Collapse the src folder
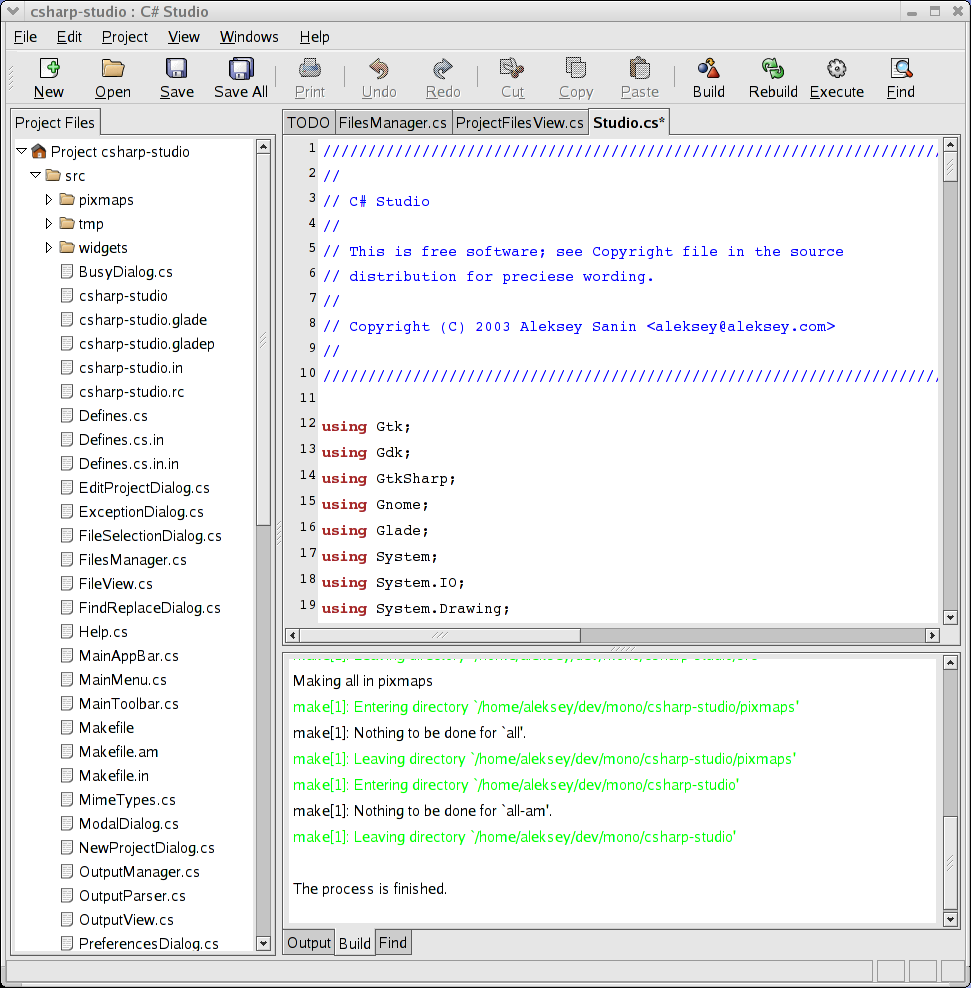971x988 pixels. pos(35,175)
